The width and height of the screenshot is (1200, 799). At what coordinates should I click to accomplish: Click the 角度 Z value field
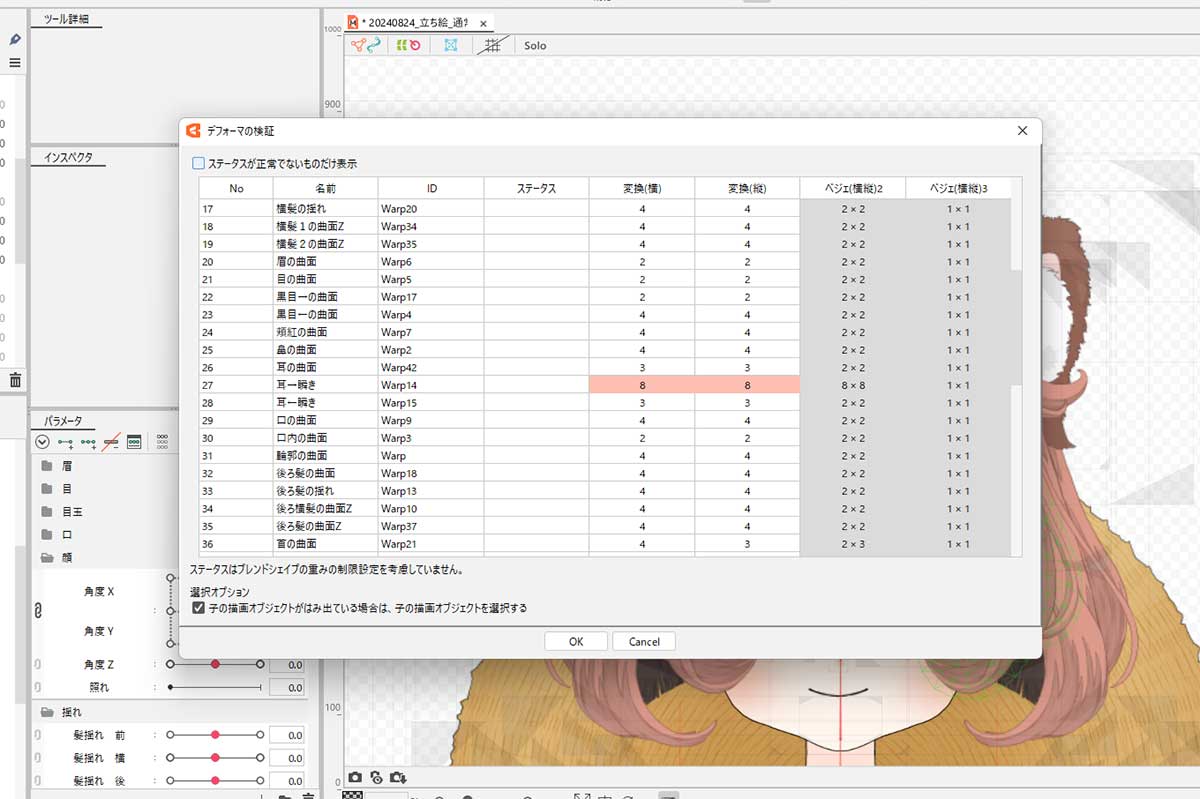coord(286,664)
